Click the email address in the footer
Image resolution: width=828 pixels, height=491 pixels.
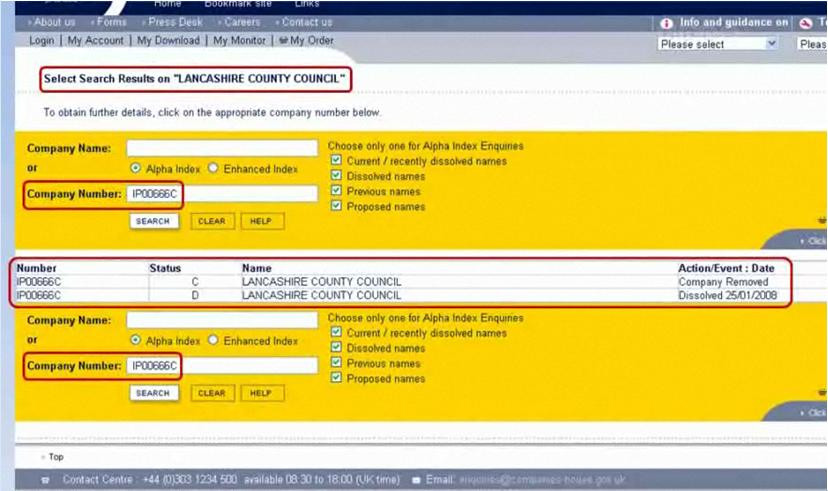[x=542, y=480]
